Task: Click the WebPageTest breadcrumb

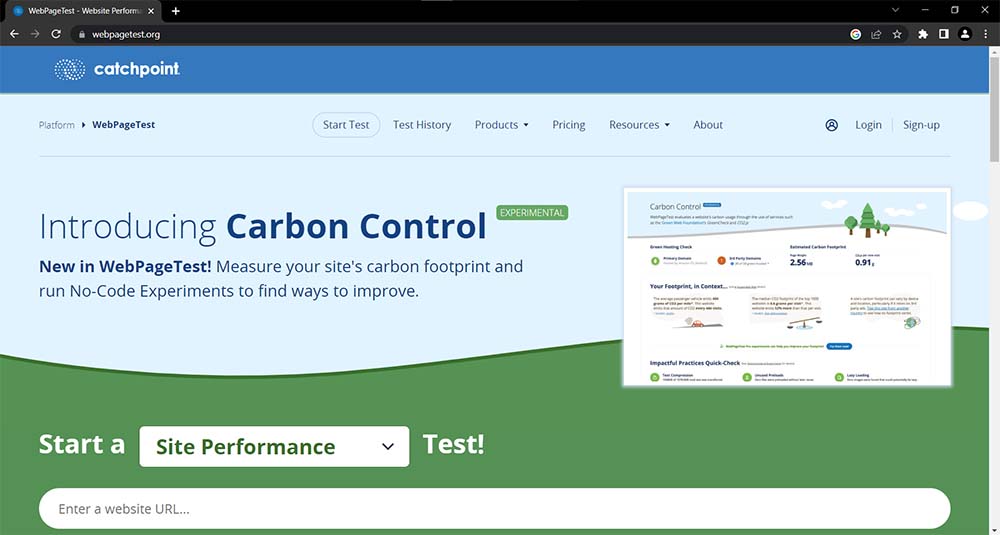Action: pyautogui.click(x=124, y=125)
